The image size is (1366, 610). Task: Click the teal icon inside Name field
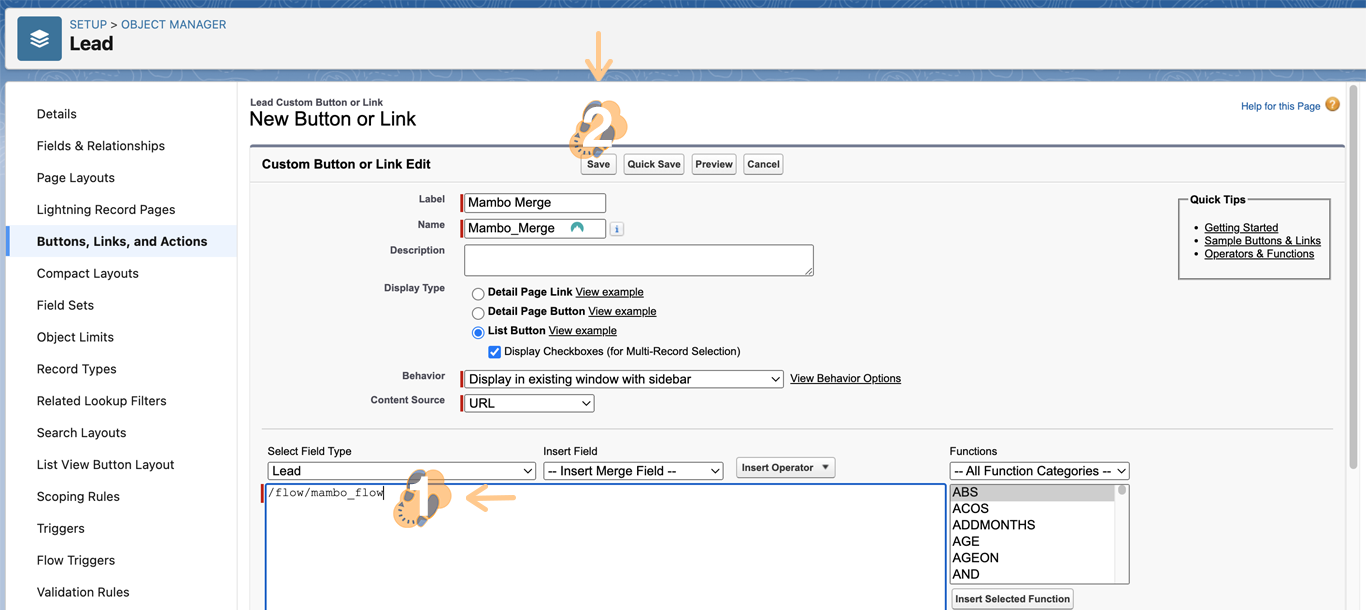[577, 228]
